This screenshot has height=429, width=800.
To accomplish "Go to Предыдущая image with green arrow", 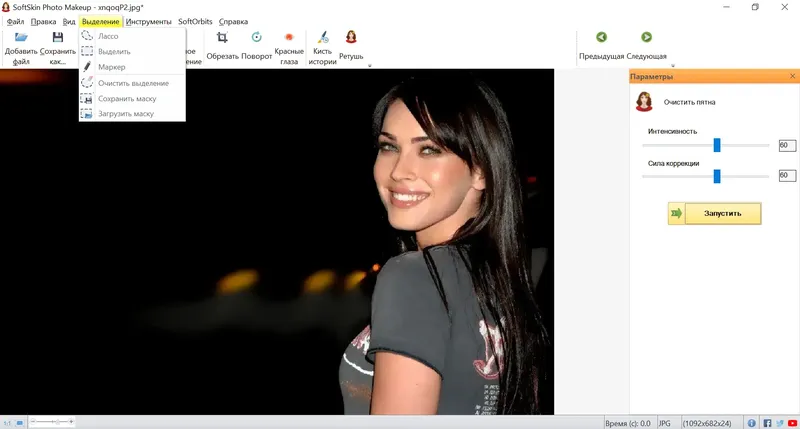I will click(x=602, y=37).
